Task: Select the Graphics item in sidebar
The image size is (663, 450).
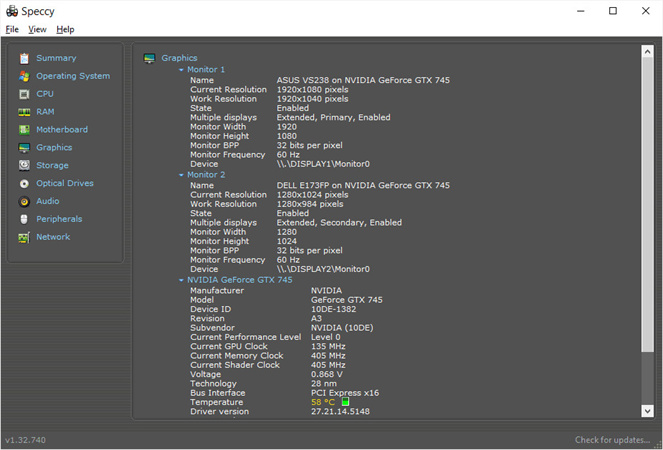Action: click(53, 148)
